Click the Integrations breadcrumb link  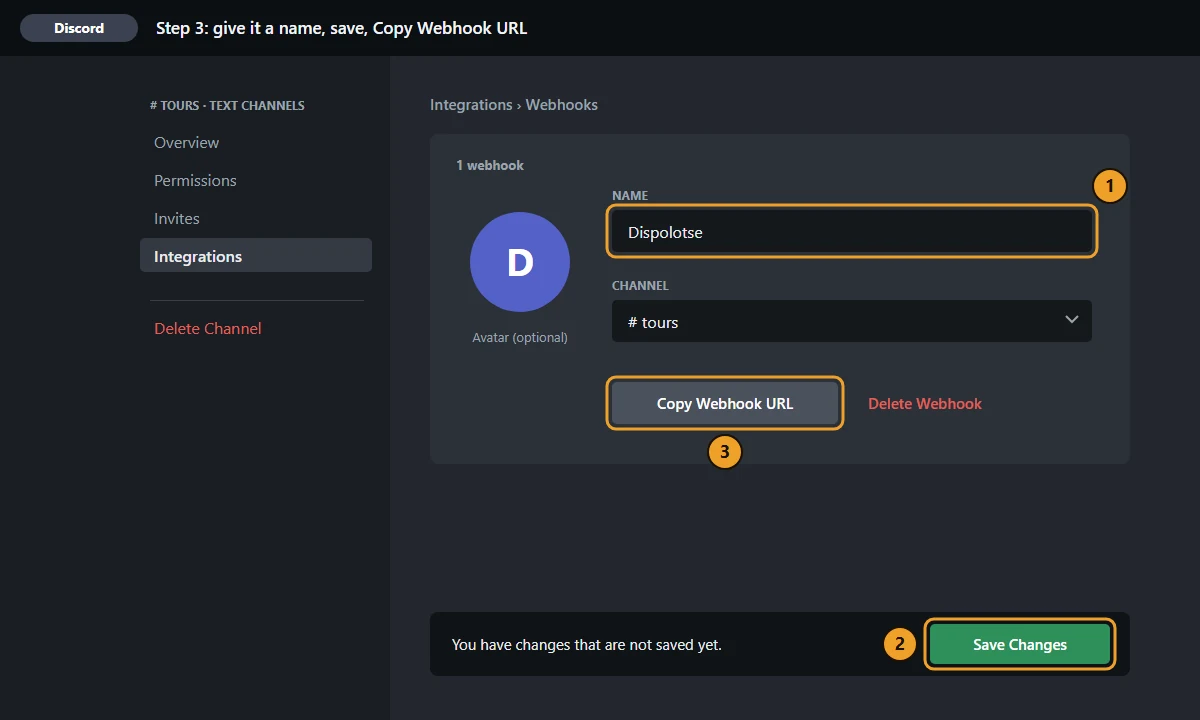(471, 105)
